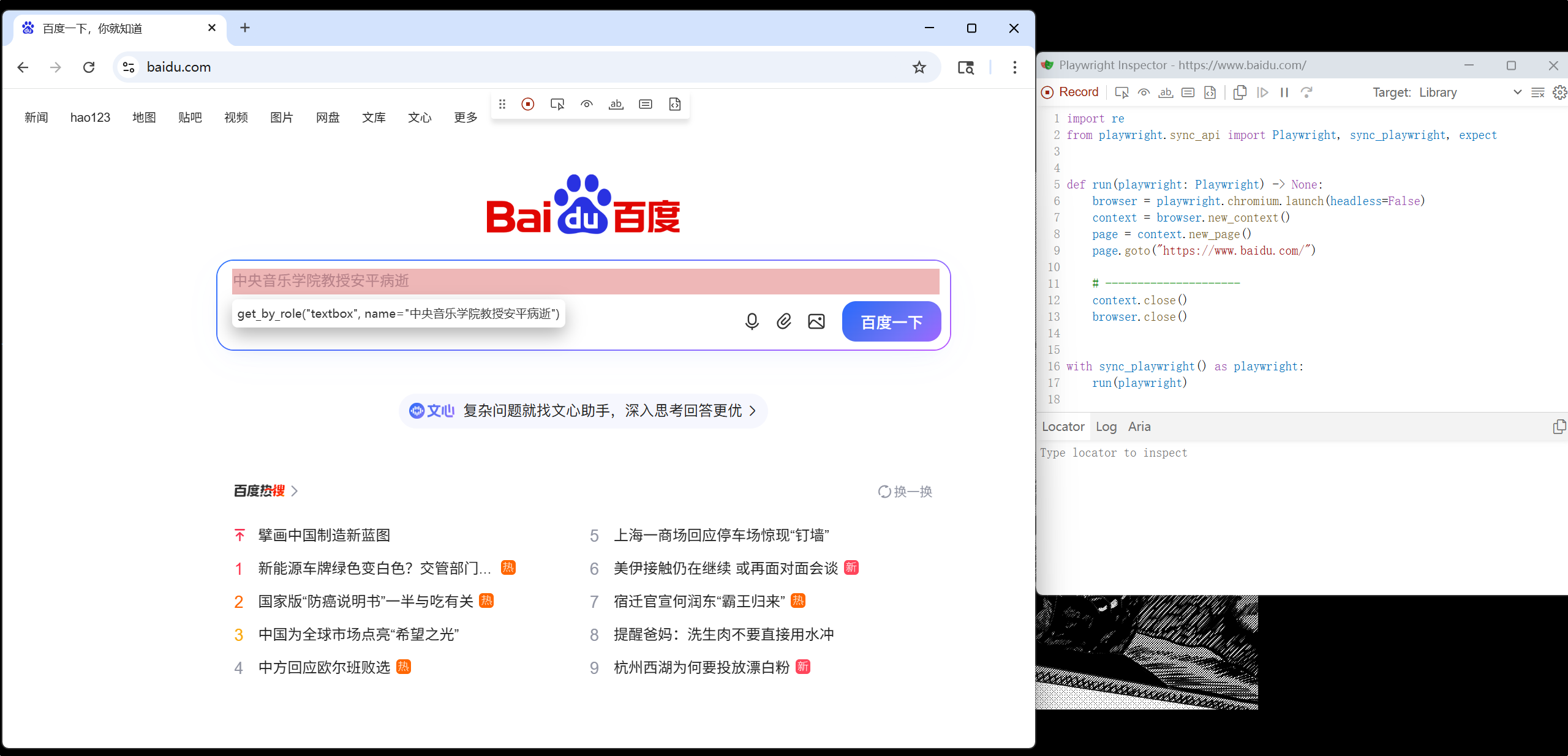Toggle the Record button in Playwright Inspector

click(x=1070, y=92)
